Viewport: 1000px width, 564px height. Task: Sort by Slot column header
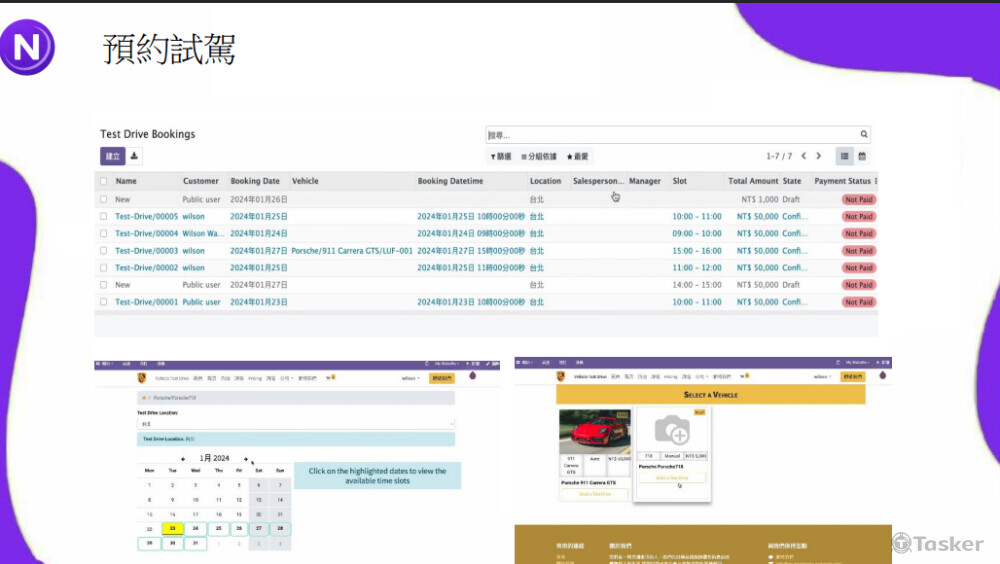click(680, 181)
